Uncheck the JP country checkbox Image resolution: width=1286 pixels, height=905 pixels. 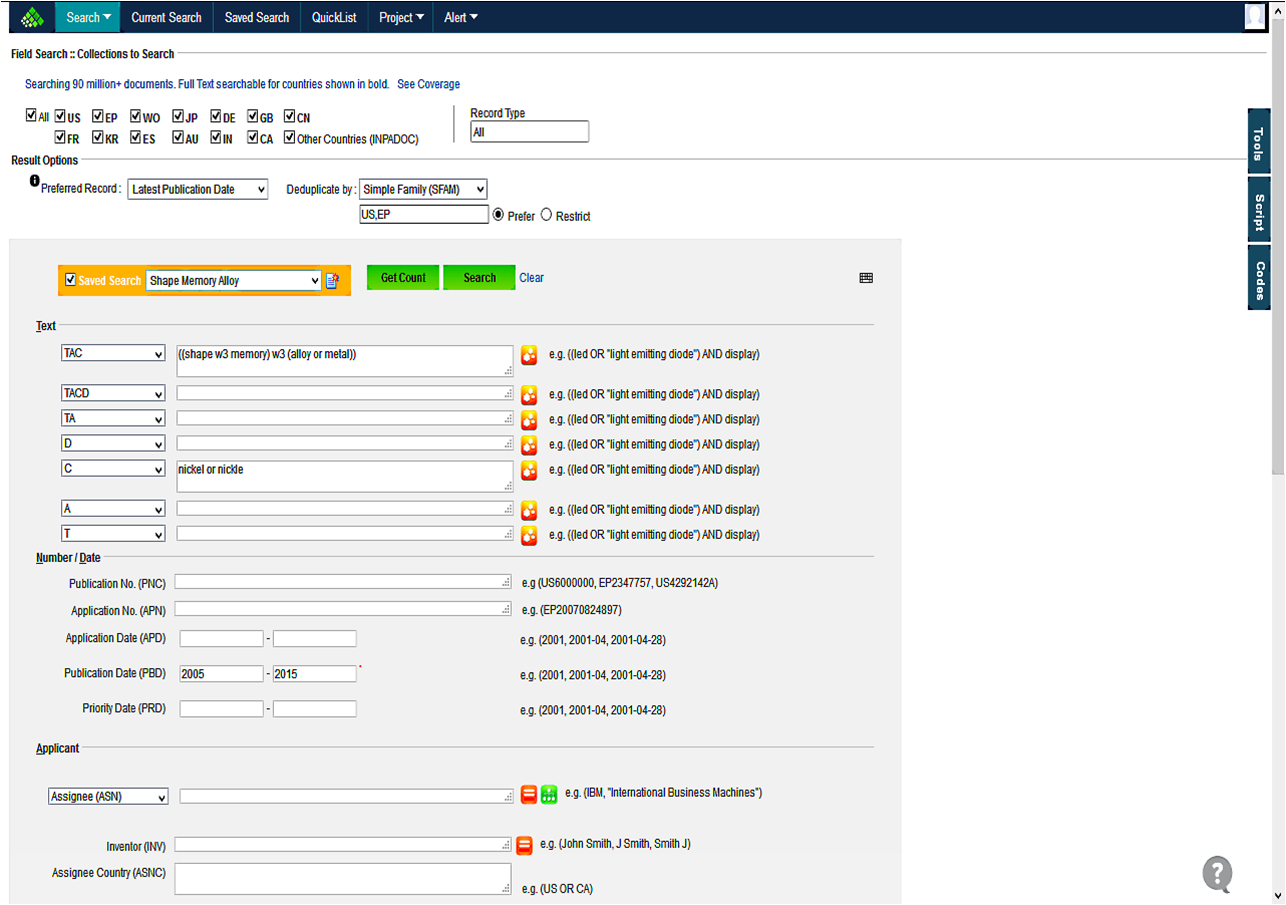178,117
